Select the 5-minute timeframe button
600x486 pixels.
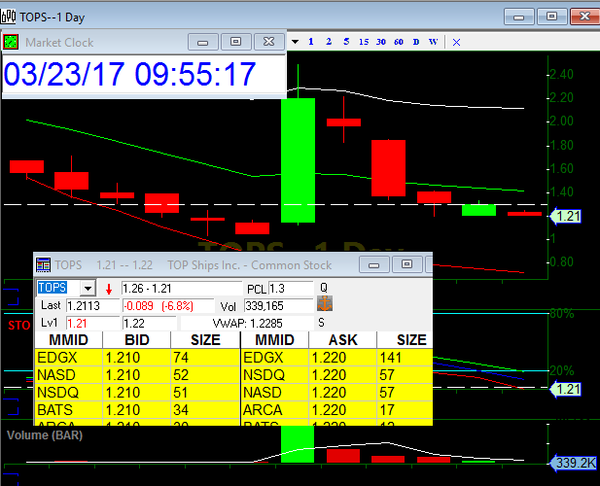click(345, 42)
